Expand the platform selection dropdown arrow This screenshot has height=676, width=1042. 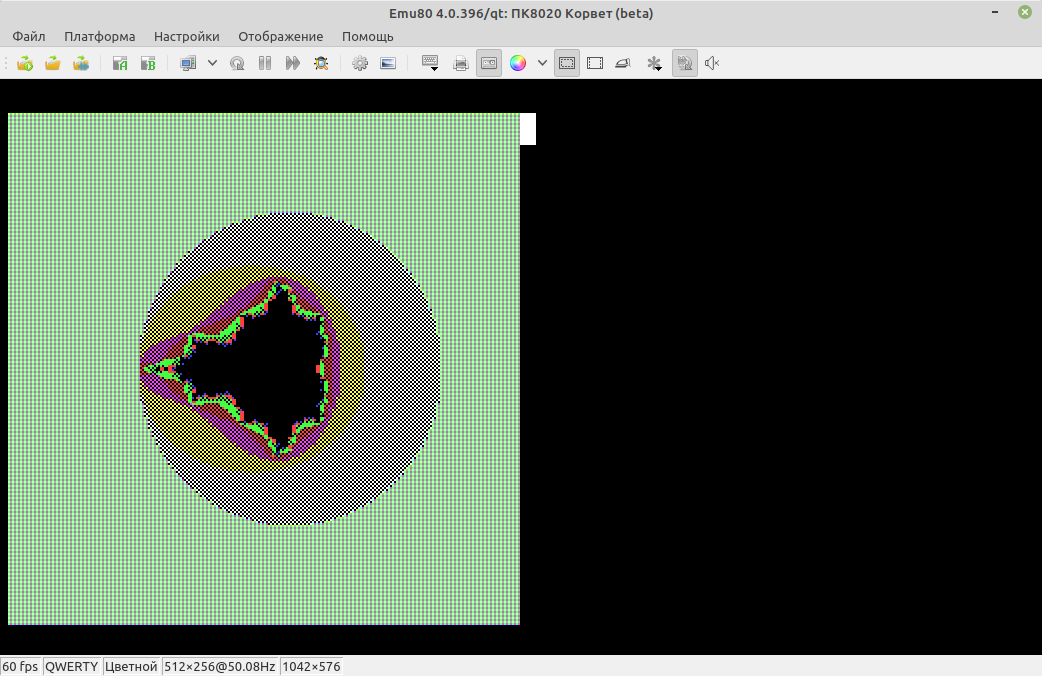pos(212,63)
